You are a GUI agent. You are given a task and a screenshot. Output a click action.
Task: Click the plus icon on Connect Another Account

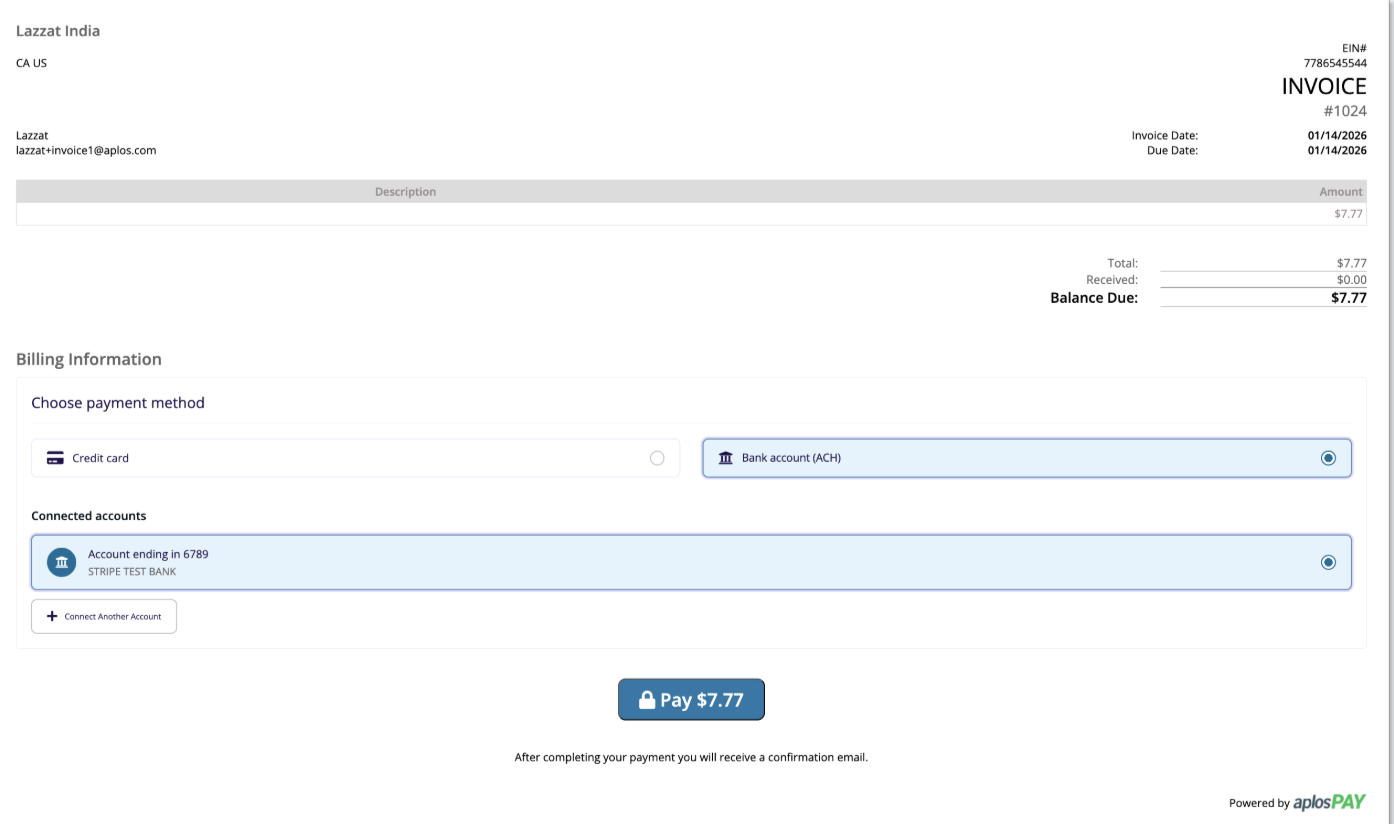click(x=52, y=617)
